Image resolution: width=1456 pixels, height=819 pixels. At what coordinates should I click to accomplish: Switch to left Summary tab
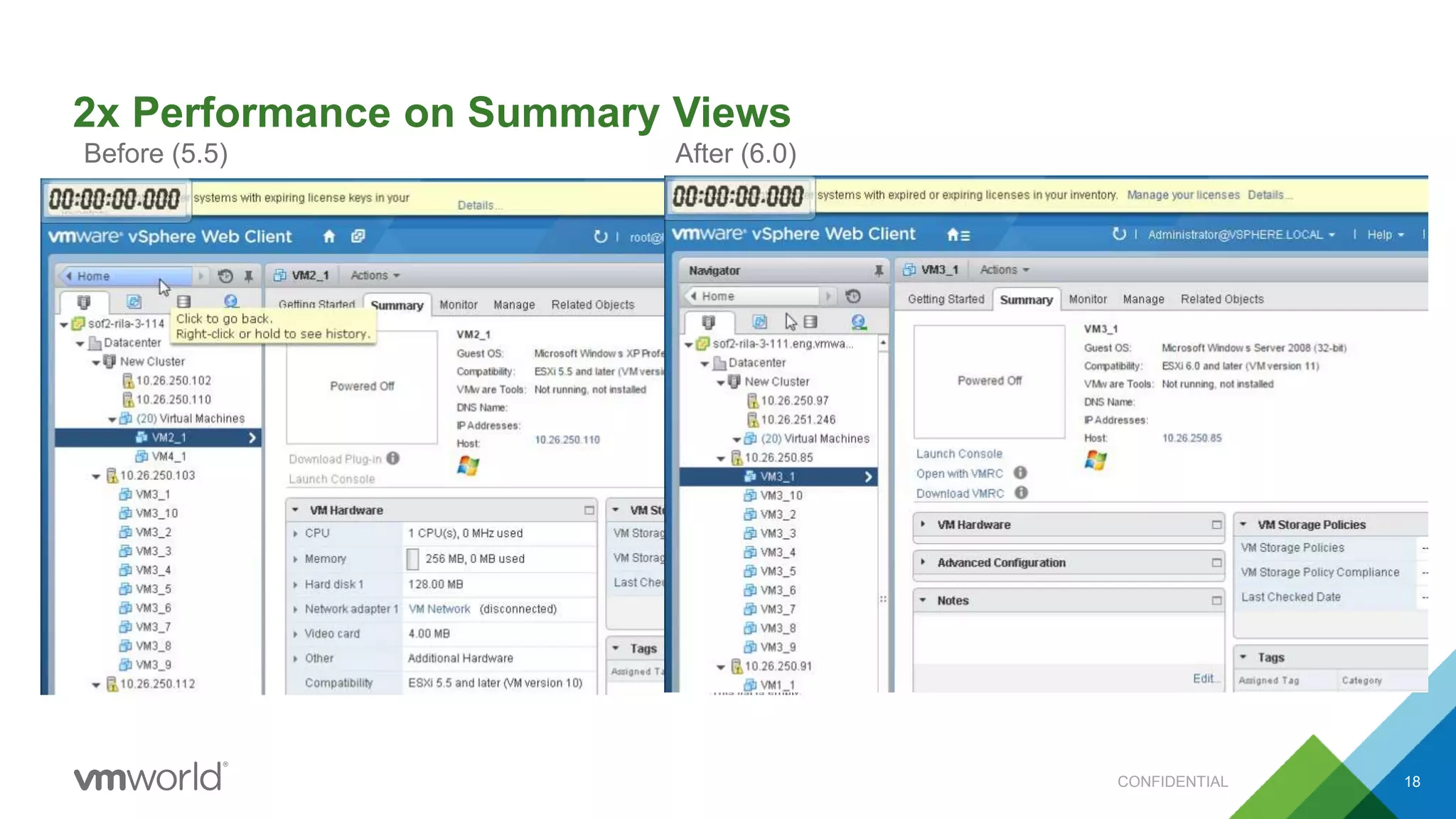click(x=397, y=306)
